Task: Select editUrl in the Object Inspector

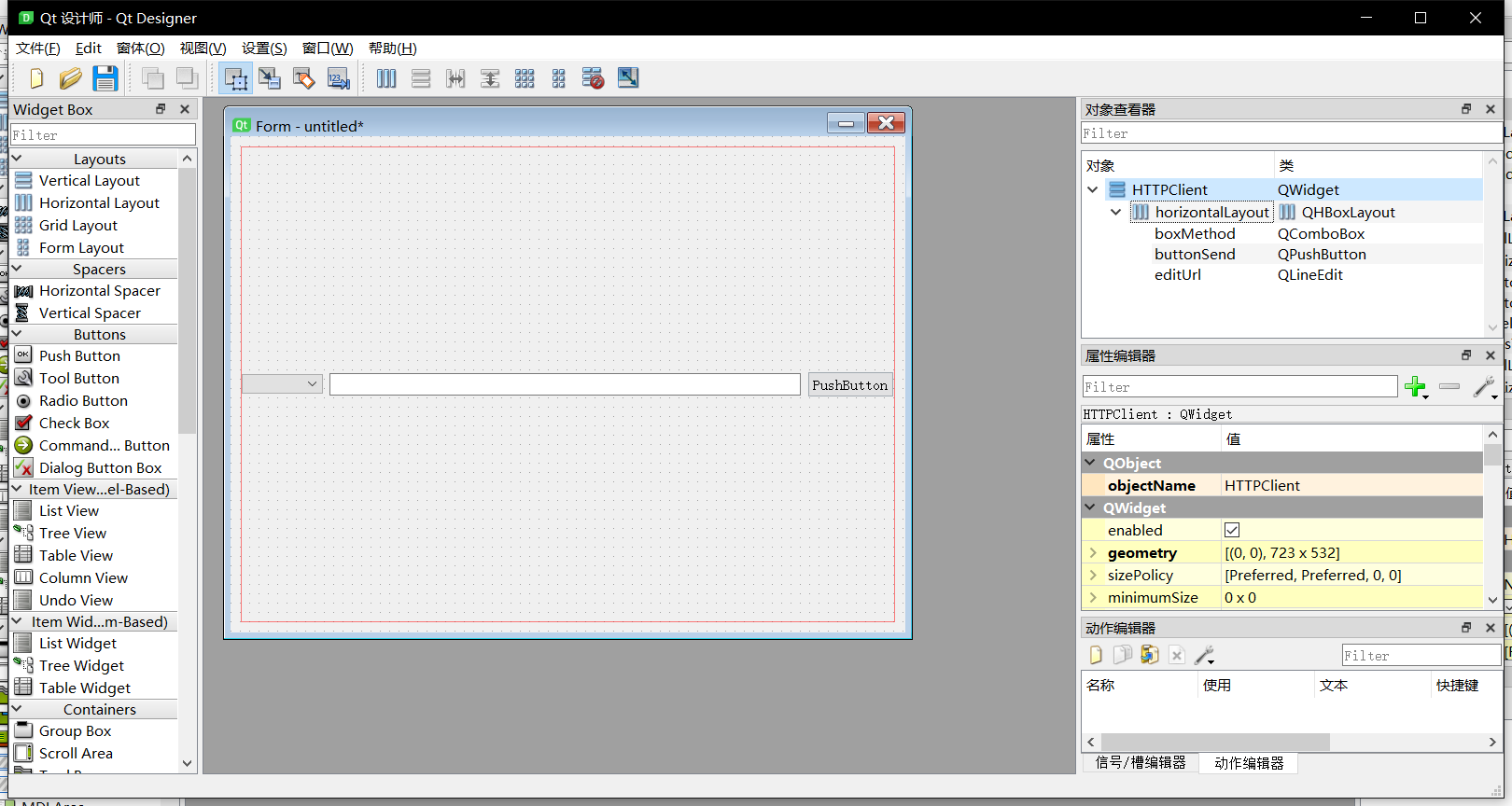Action: click(1178, 274)
